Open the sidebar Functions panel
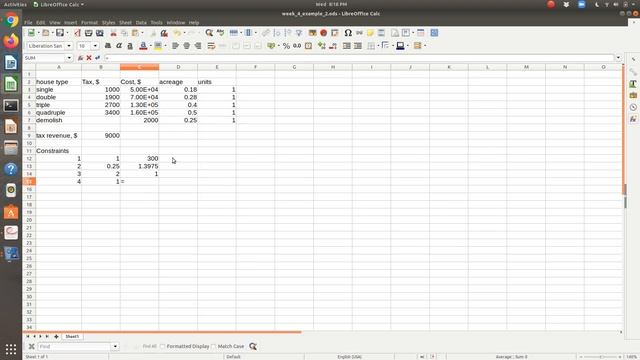Screen dimensions: 640x360 pos(633,119)
